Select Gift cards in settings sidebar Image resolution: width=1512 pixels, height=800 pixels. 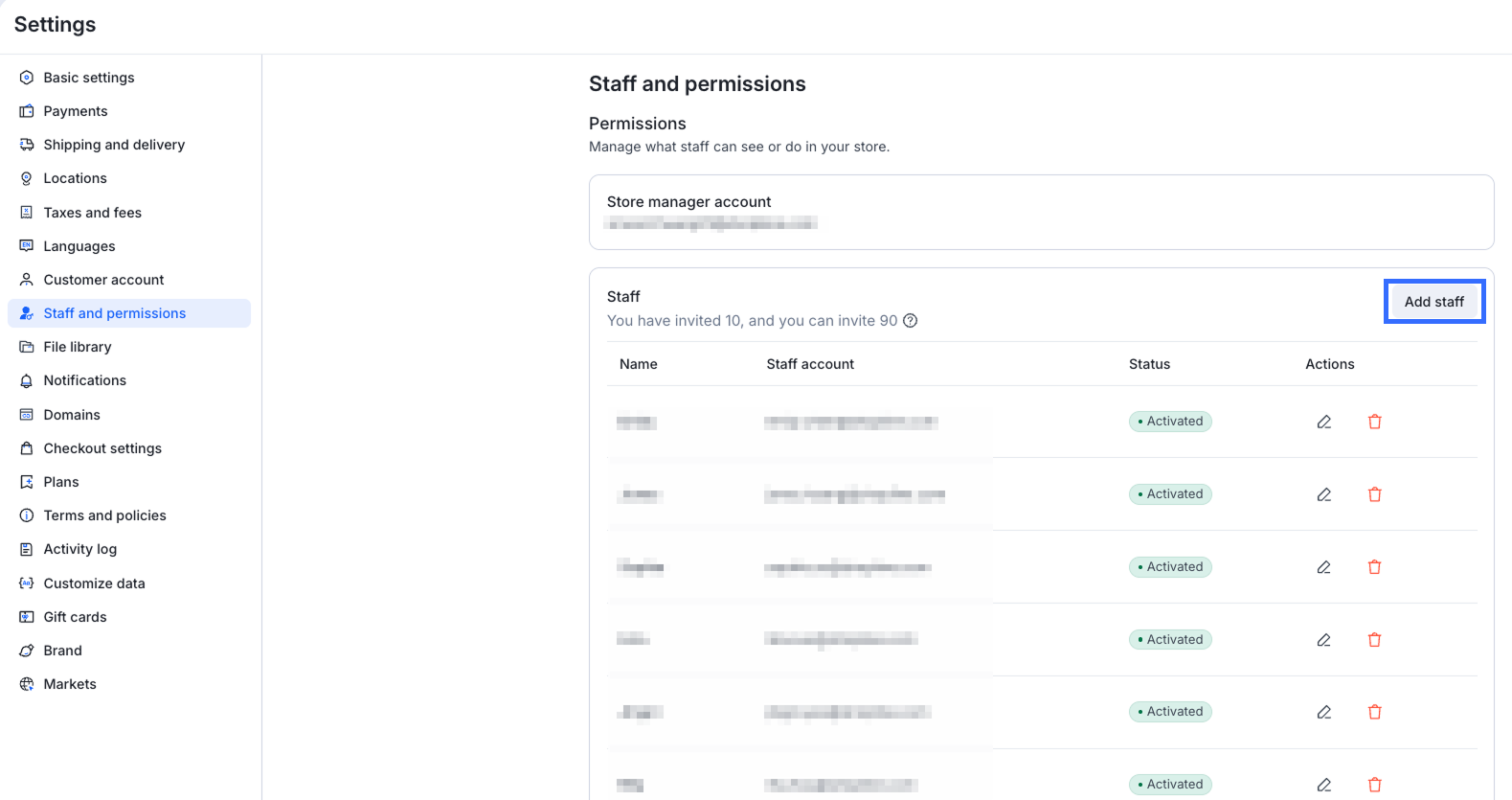pyautogui.click(x=75, y=617)
